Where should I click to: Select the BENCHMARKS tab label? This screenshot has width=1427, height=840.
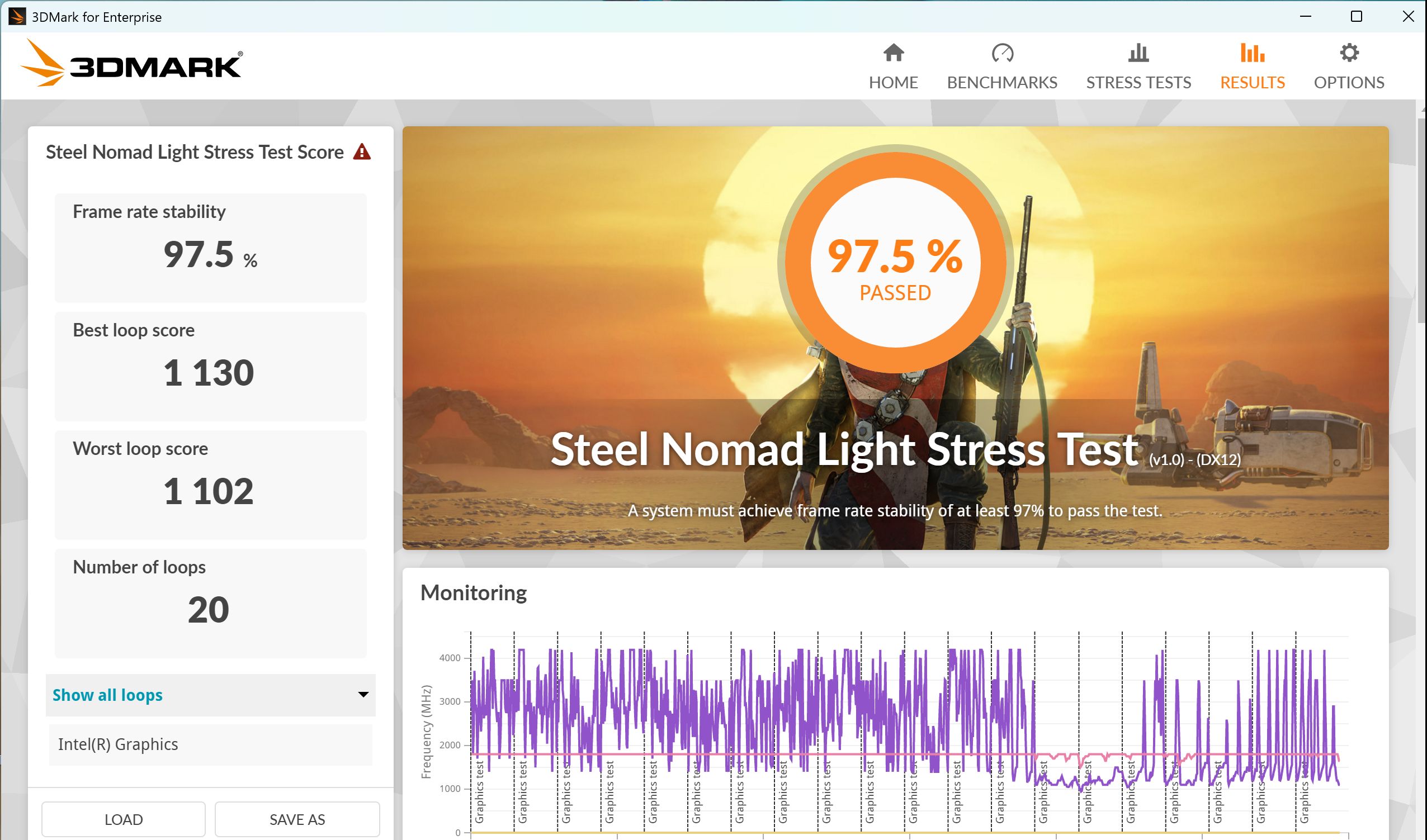pos(1001,83)
